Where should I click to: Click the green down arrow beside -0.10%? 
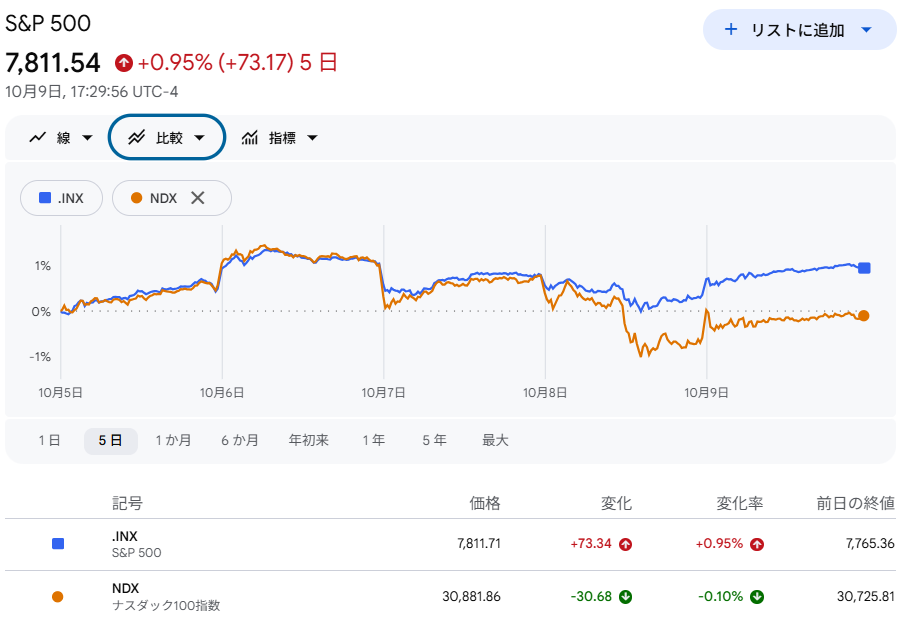point(757,597)
